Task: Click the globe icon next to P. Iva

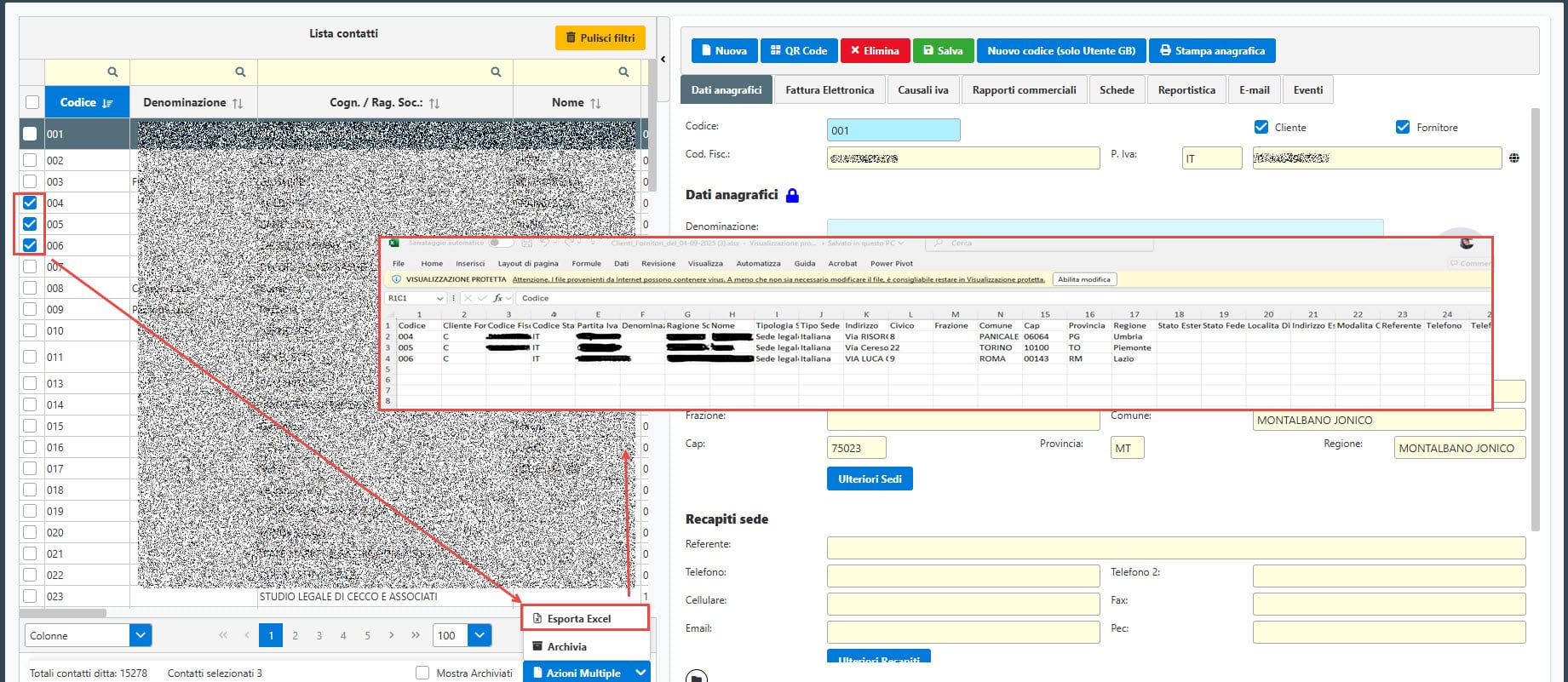Action: pos(1513,158)
